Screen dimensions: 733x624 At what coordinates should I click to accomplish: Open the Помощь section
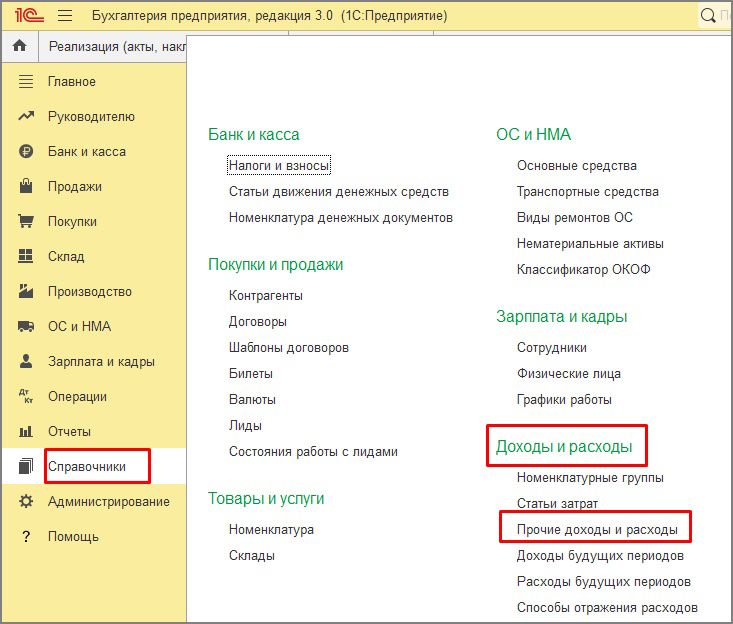pyautogui.click(x=73, y=536)
